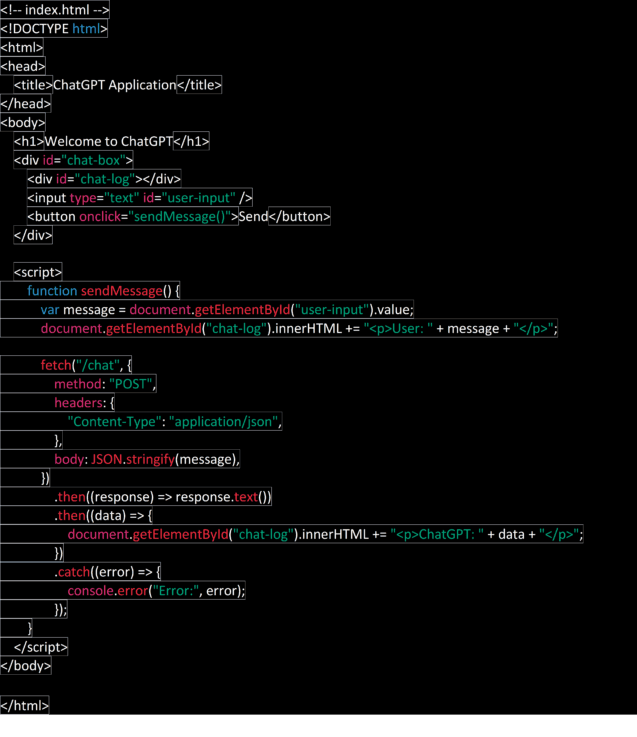Click the input type="text" id="user-input" line
637x737 pixels.
(140, 198)
